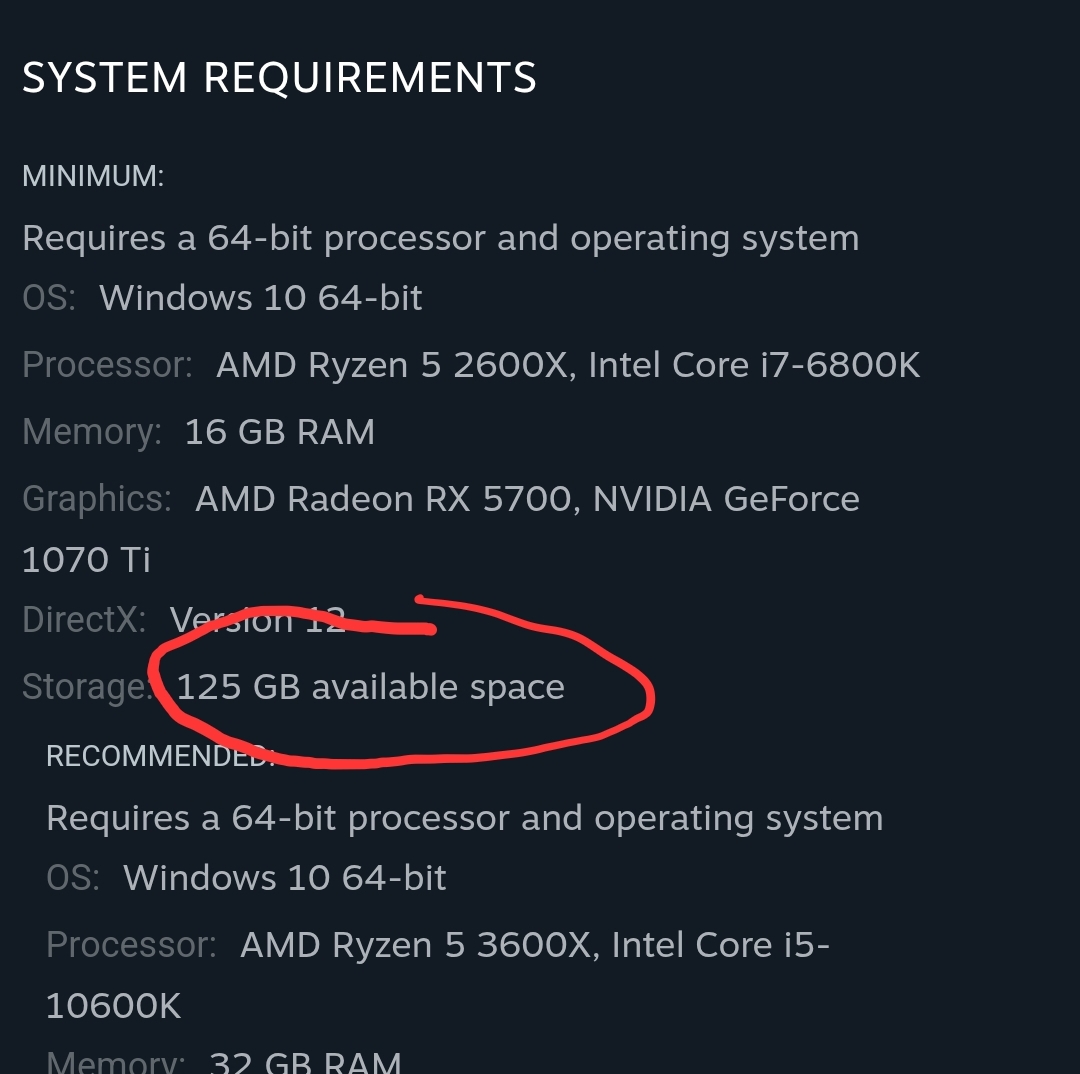Screen dimensions: 1080x1074
Task: Select minimum Windows 10 64-bit value
Action: pos(261,298)
